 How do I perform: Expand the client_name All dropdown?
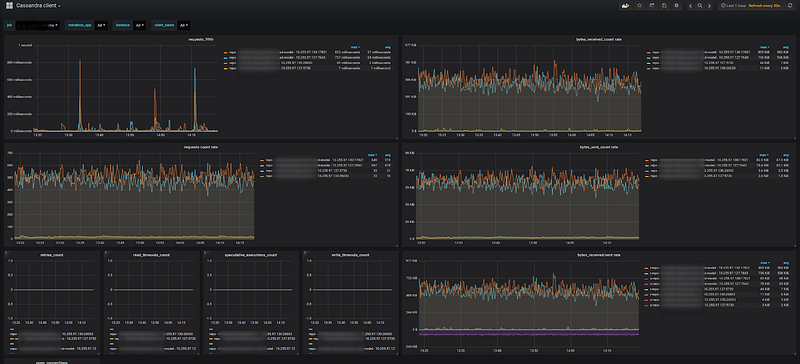184,25
